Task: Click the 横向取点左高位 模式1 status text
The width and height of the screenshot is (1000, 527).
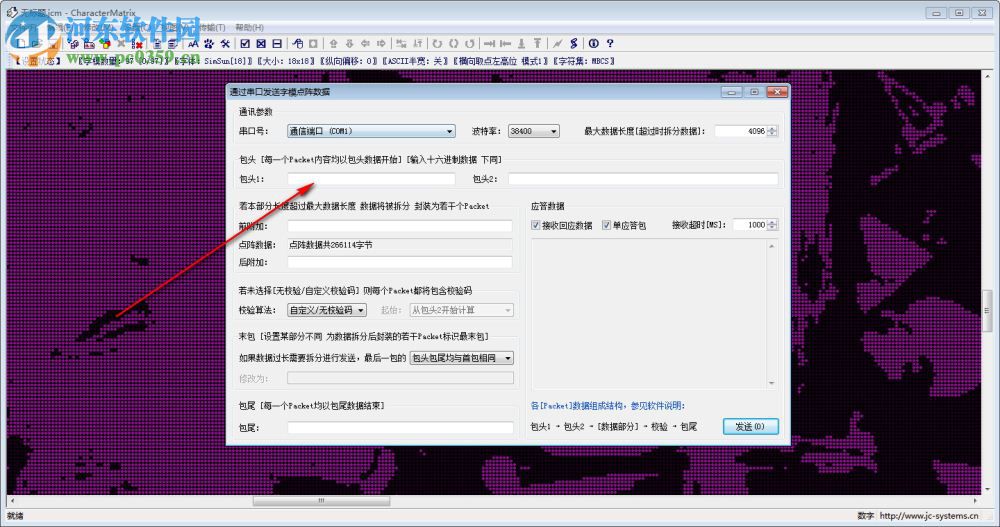Action: click(501, 61)
